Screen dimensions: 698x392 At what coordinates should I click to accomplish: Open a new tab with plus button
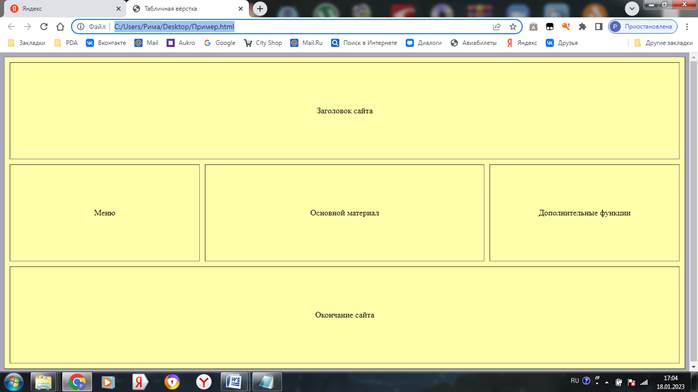[x=260, y=8]
